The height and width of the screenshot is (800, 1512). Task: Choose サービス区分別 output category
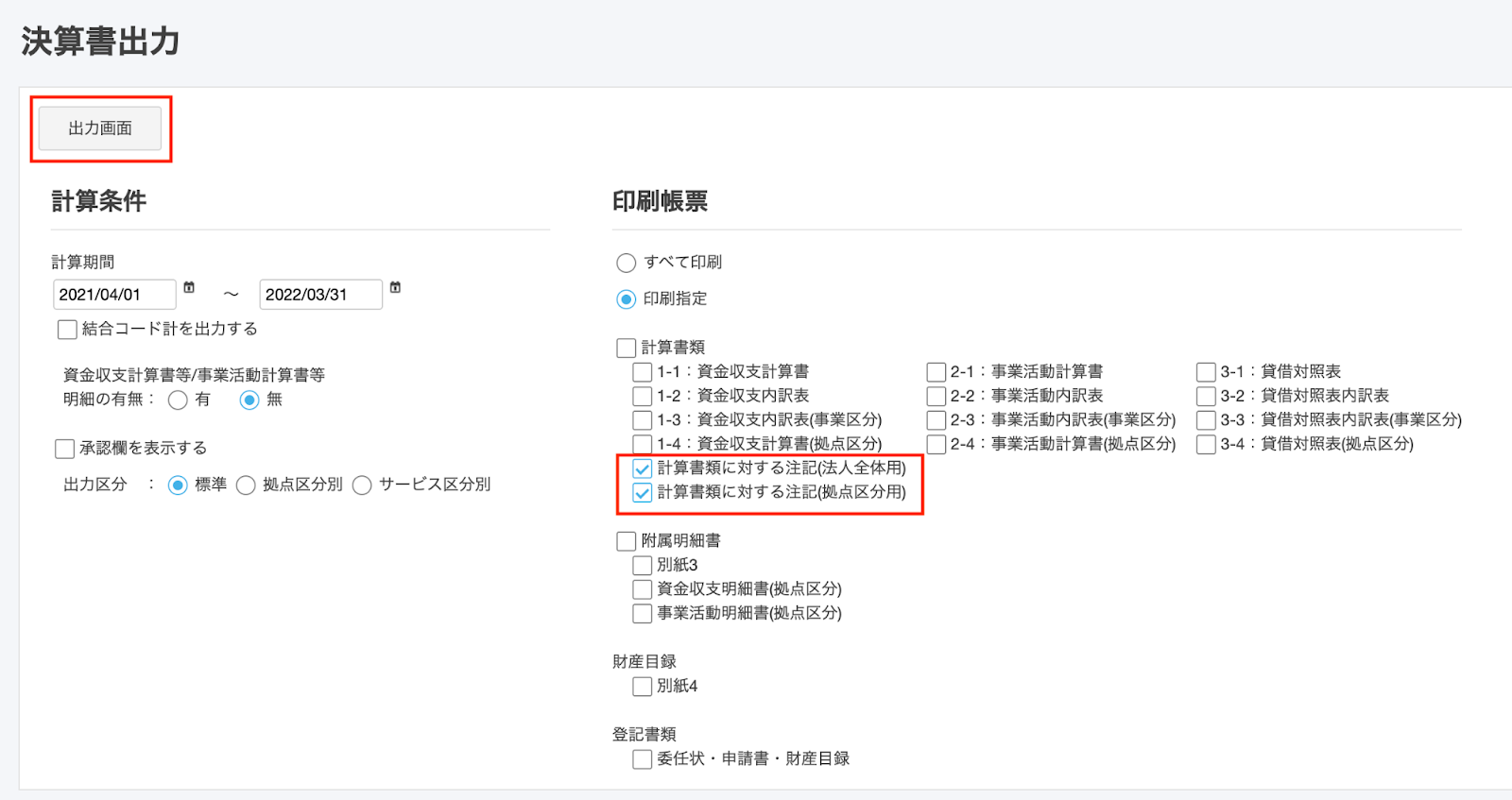tap(362, 485)
